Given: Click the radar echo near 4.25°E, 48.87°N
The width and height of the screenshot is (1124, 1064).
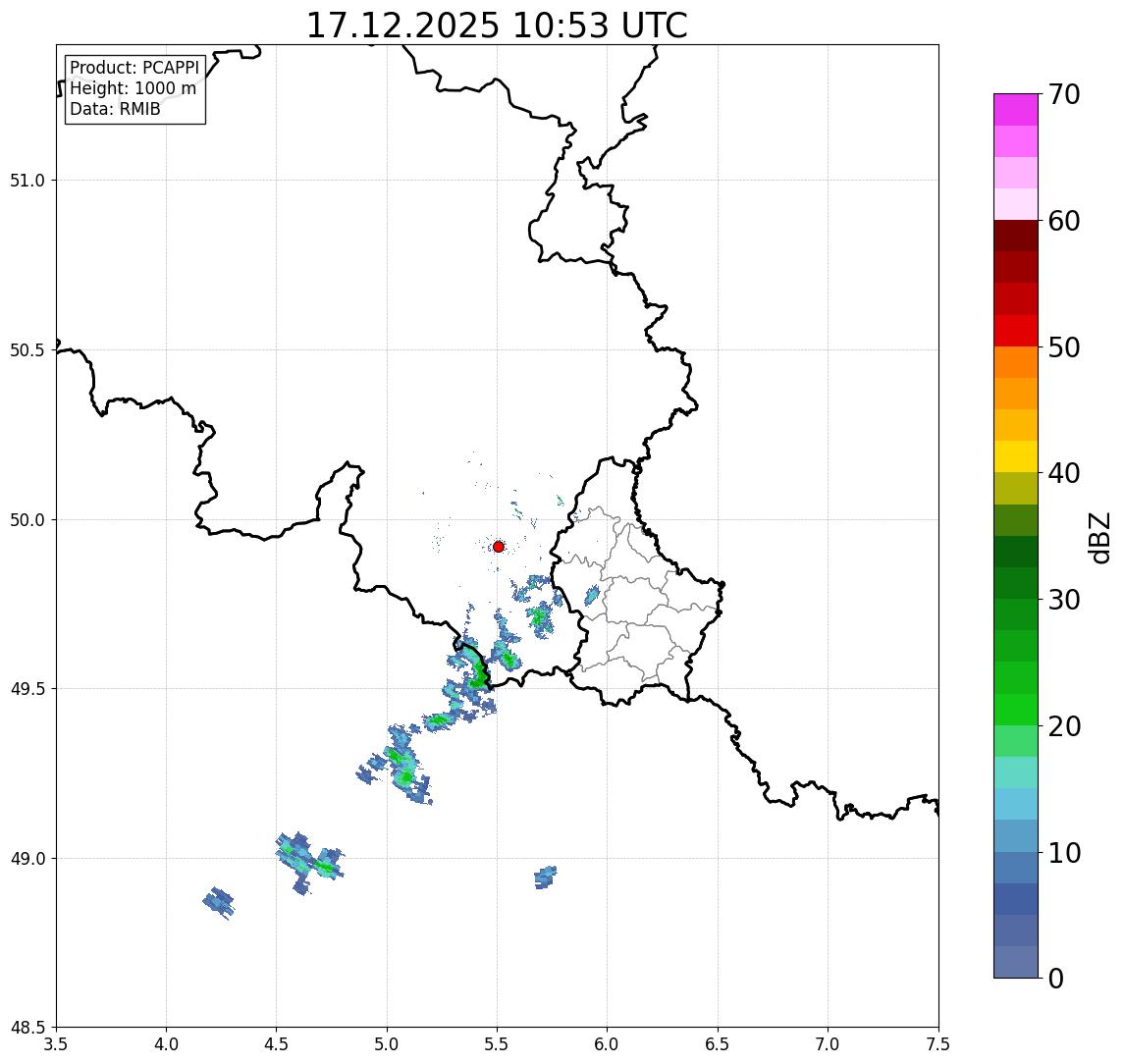Looking at the screenshot, I should [219, 903].
